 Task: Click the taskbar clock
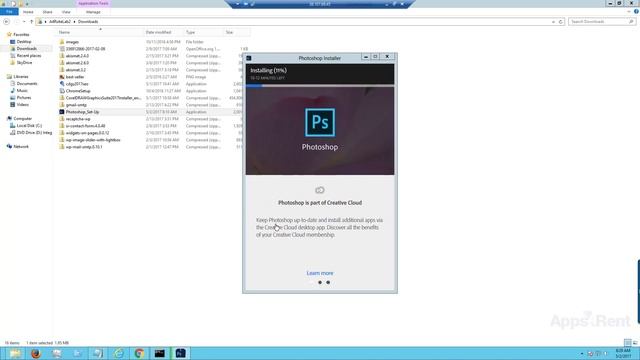[x=623, y=353]
